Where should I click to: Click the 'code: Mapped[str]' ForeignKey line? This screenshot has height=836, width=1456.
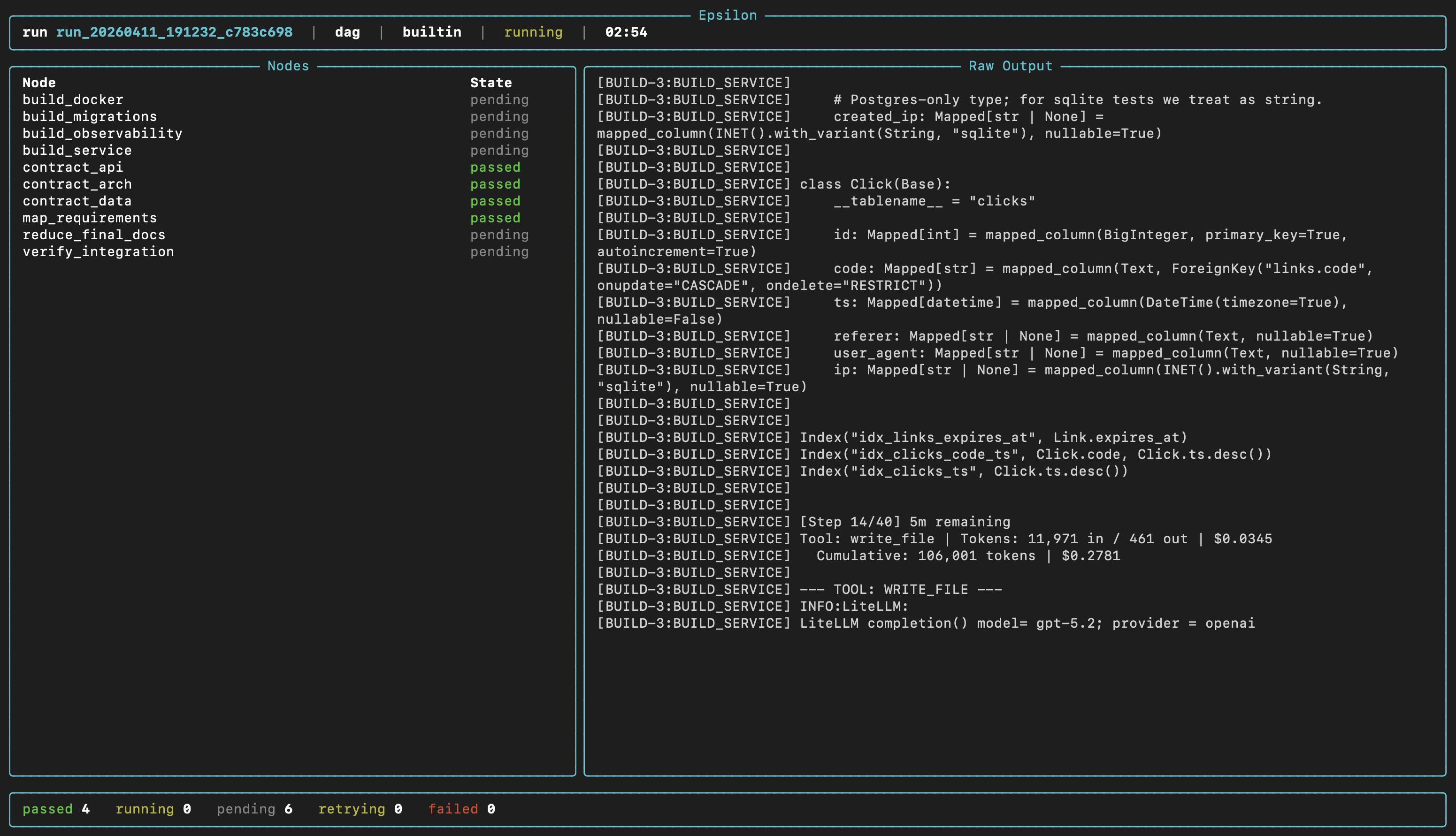[x=985, y=277]
